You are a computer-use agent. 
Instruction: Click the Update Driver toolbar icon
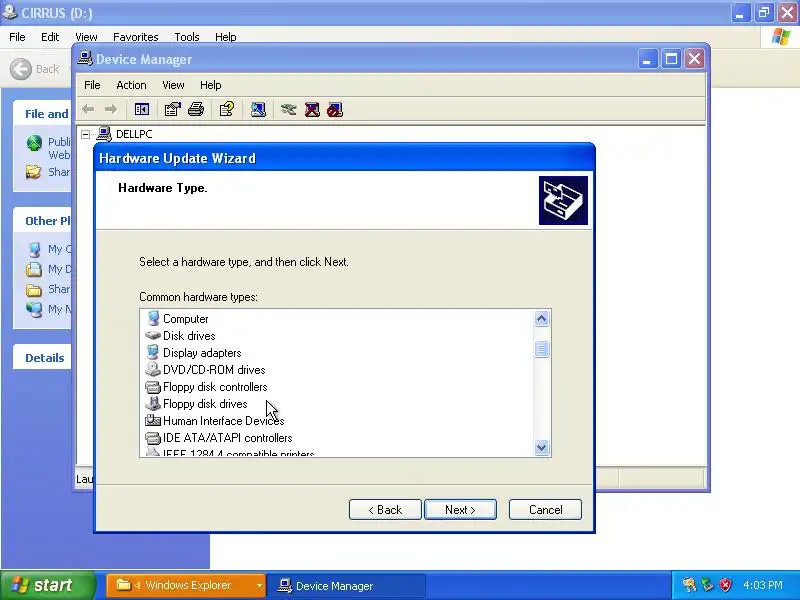(x=288, y=109)
